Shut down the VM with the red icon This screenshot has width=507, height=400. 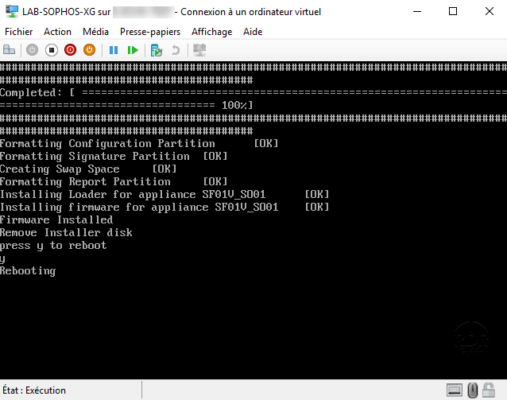pos(70,50)
